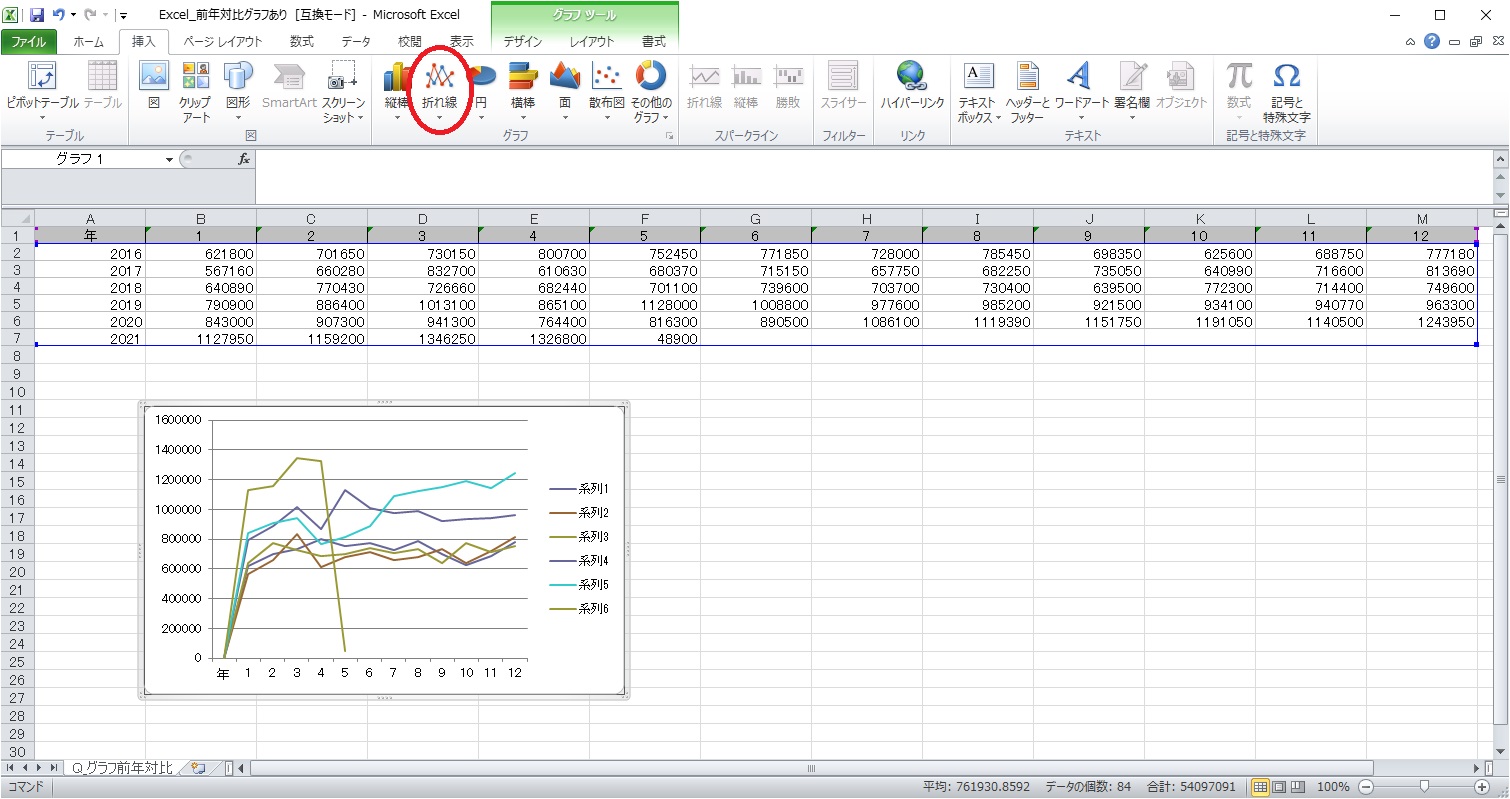
Task: Minimize the ribbon with the caret
Action: 1410,42
